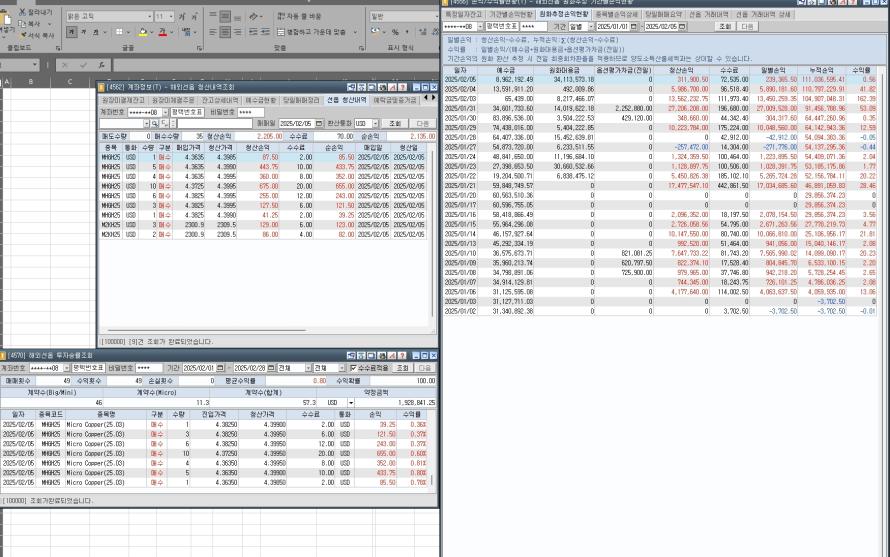Click the magnifier search icon in window 4562
The width and height of the screenshot is (890, 557).
click(x=154, y=123)
